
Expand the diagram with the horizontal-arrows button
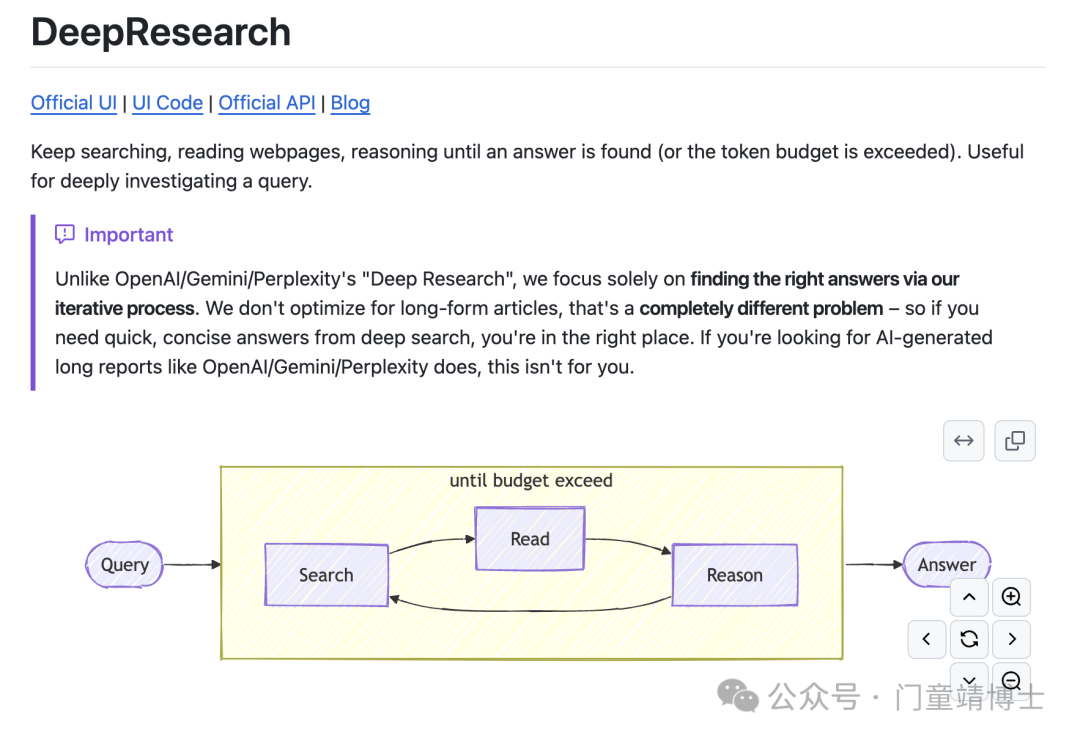click(x=964, y=441)
